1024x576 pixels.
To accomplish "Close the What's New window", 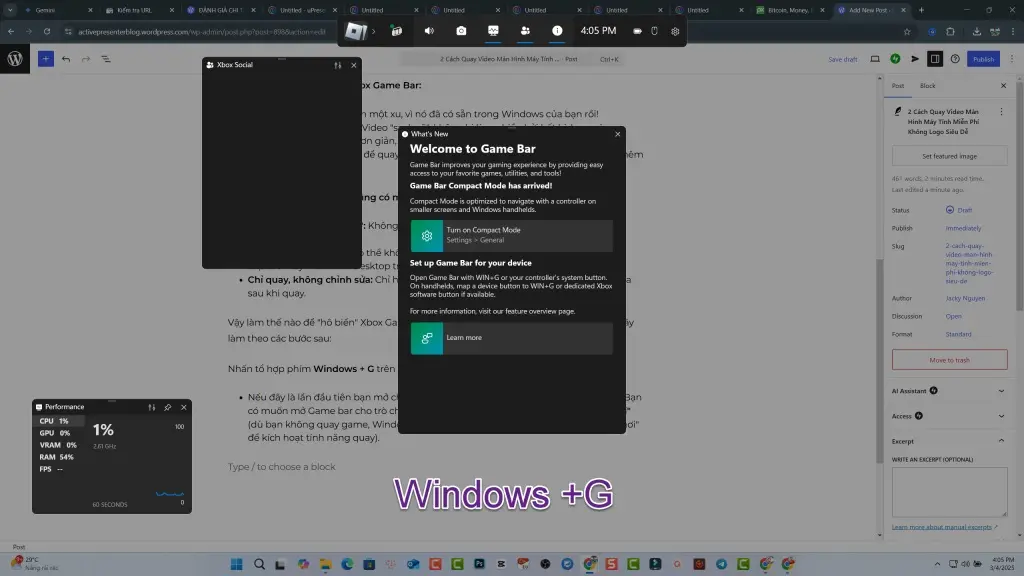I will click(618, 134).
